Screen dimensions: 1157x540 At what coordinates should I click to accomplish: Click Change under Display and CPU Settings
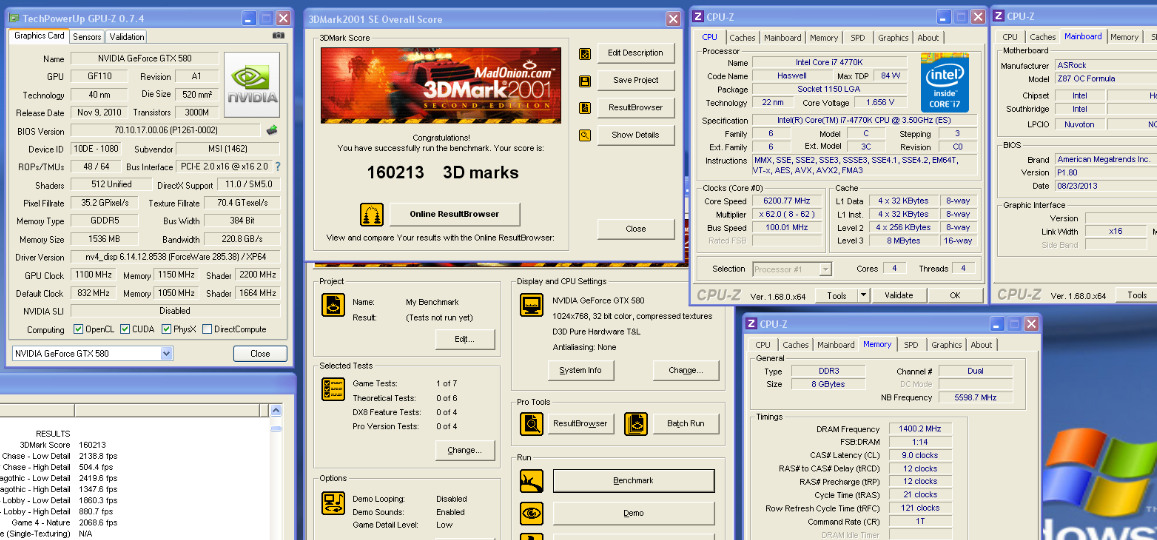click(x=685, y=370)
